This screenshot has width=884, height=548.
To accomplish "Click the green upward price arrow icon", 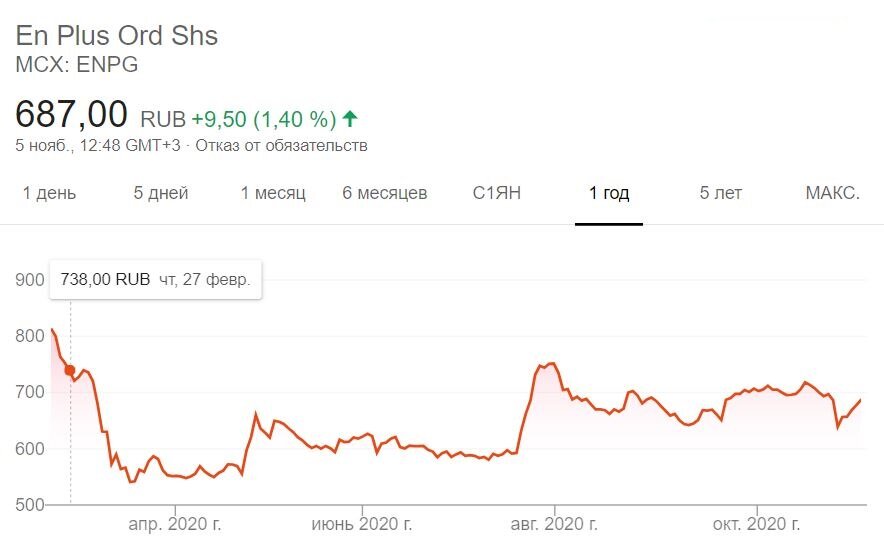I will (350, 119).
